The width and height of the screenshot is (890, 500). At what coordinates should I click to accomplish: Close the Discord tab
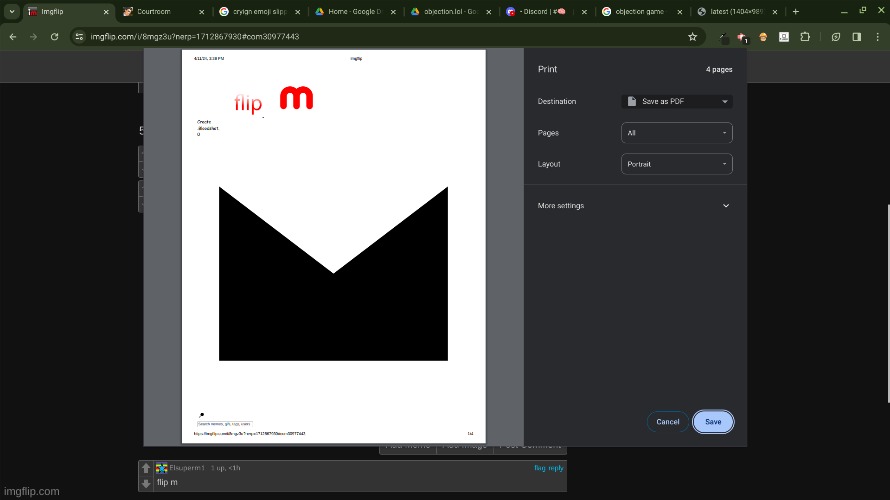point(584,11)
